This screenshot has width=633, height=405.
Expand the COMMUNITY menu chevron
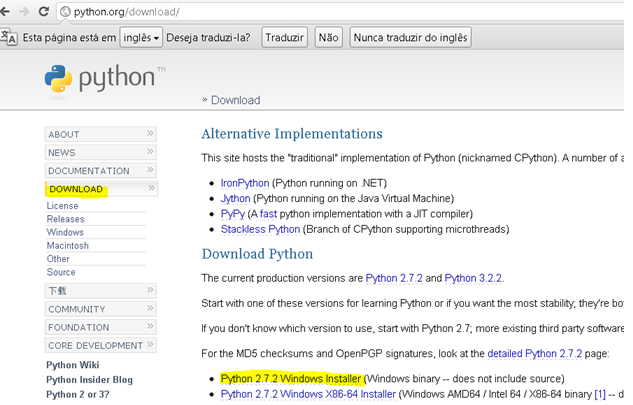coord(150,309)
